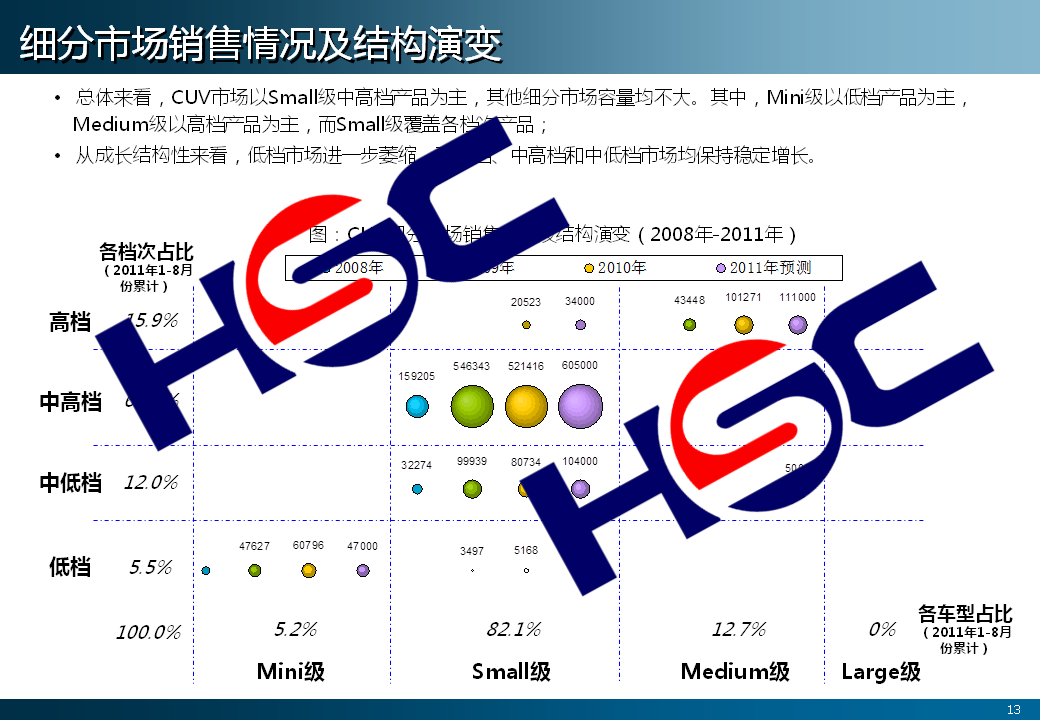This screenshot has height=720, width=1040.
Task: Select the Medium级 axis label
Action: pyautogui.click(x=735, y=671)
